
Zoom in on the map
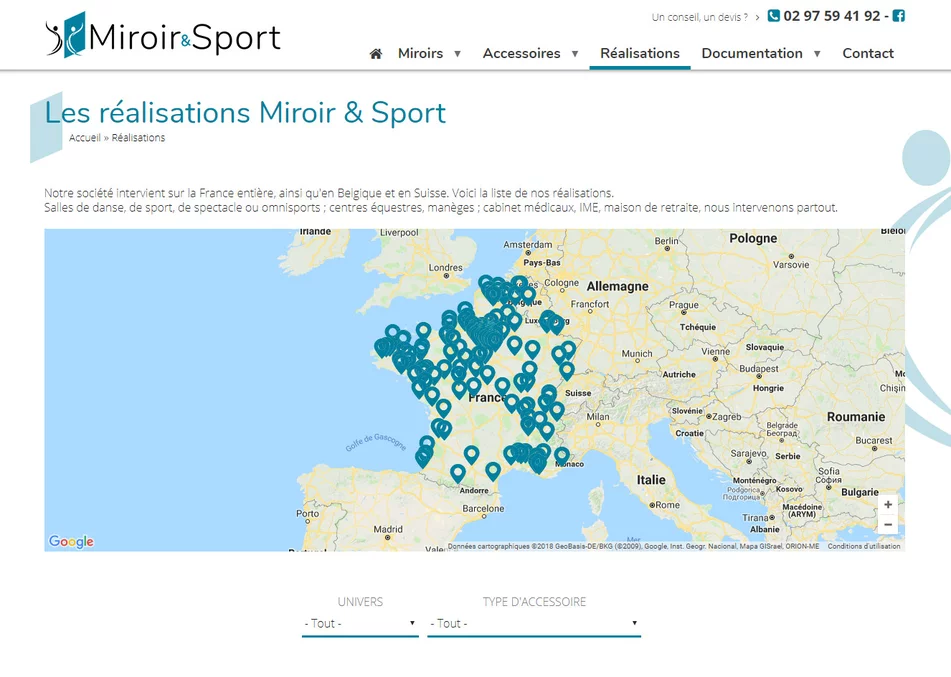click(x=887, y=505)
